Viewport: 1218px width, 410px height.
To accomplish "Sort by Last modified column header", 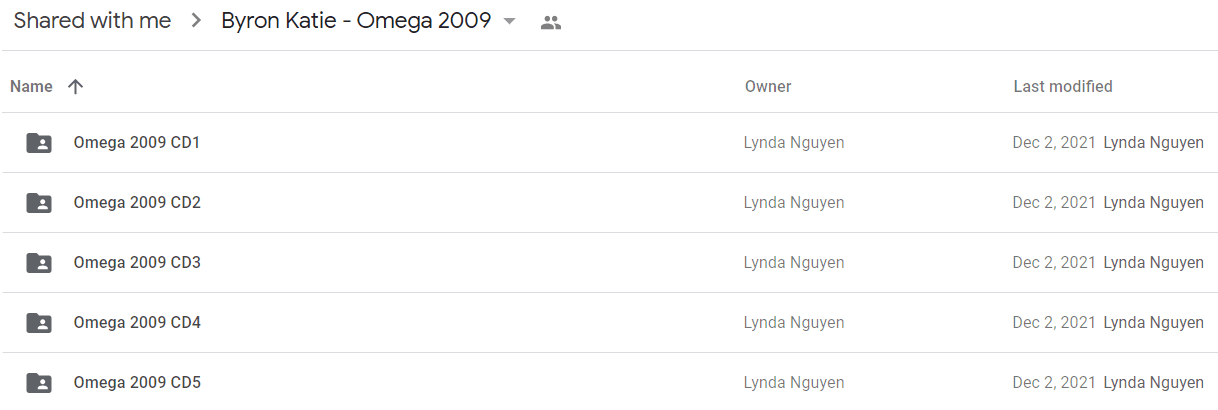I will [x=1063, y=87].
